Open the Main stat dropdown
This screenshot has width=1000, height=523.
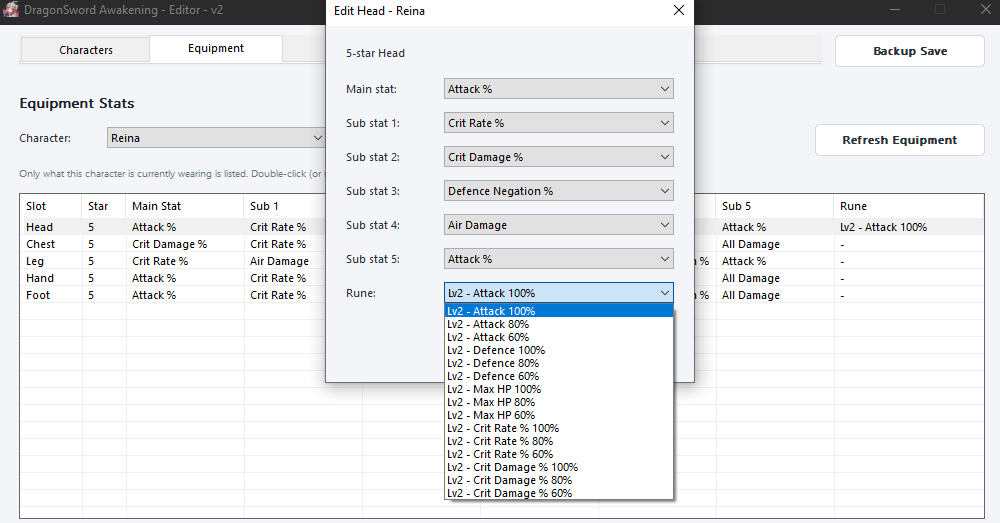tap(558, 89)
